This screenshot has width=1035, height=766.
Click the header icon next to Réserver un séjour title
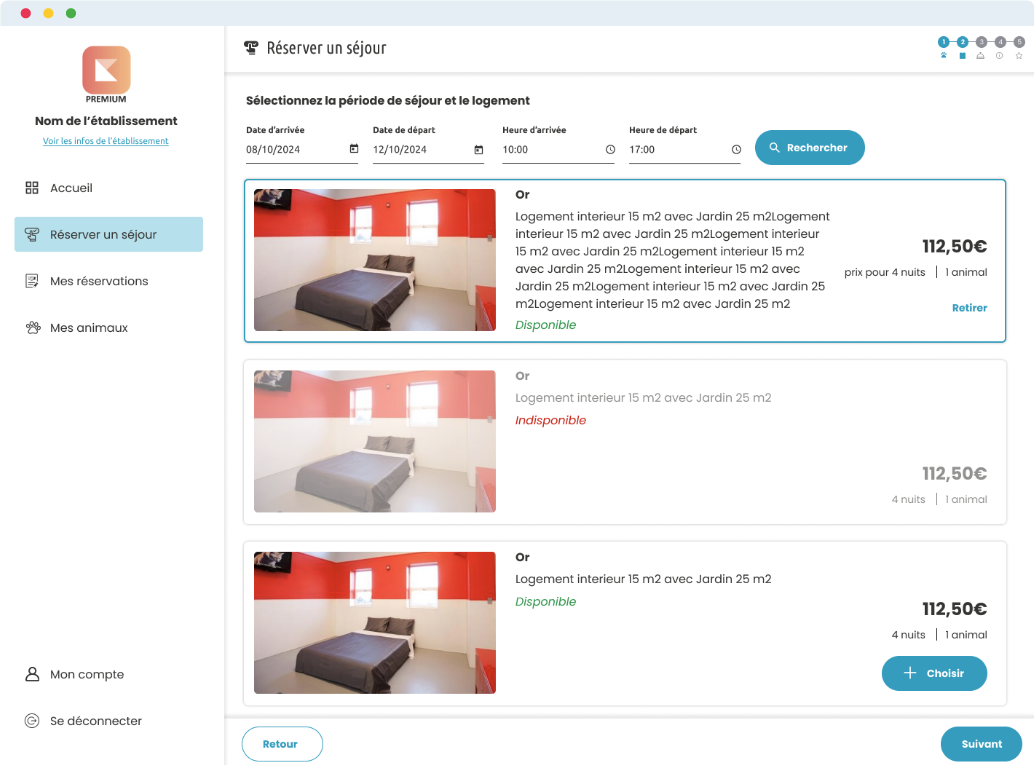(x=251, y=48)
